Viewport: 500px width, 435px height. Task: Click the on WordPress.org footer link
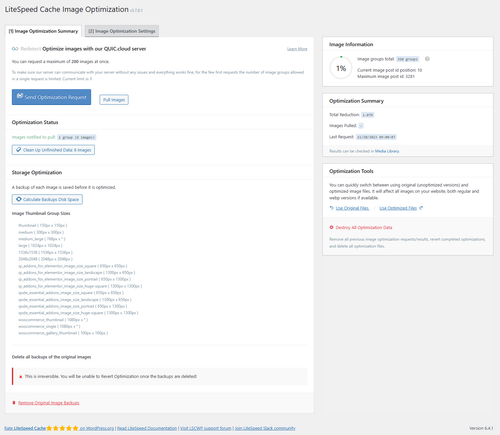[x=97, y=428]
